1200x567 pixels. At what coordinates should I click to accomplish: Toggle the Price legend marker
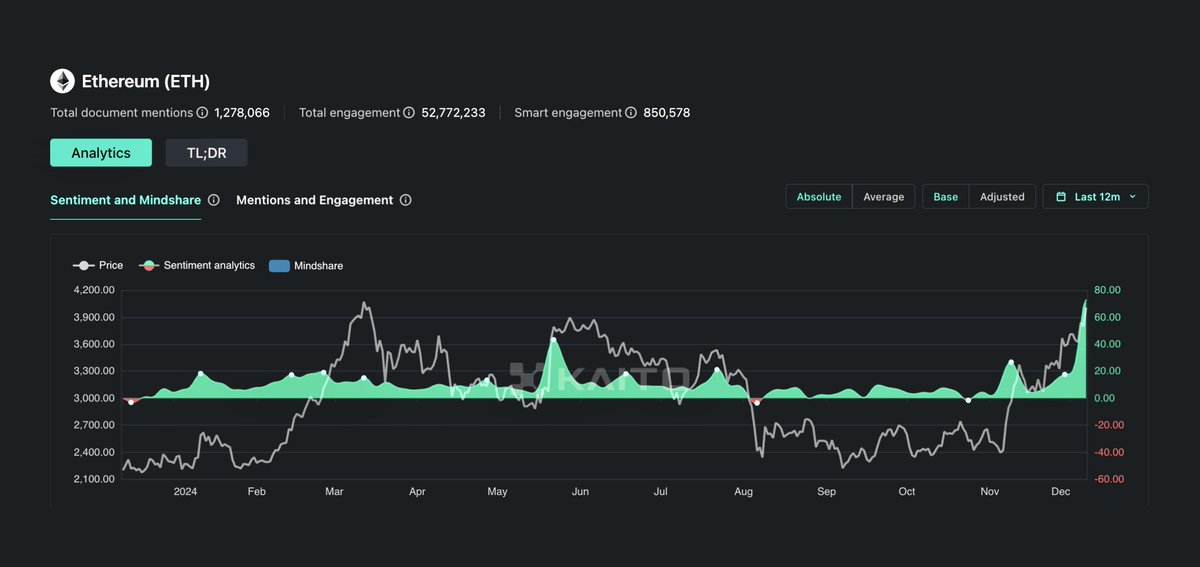click(84, 266)
